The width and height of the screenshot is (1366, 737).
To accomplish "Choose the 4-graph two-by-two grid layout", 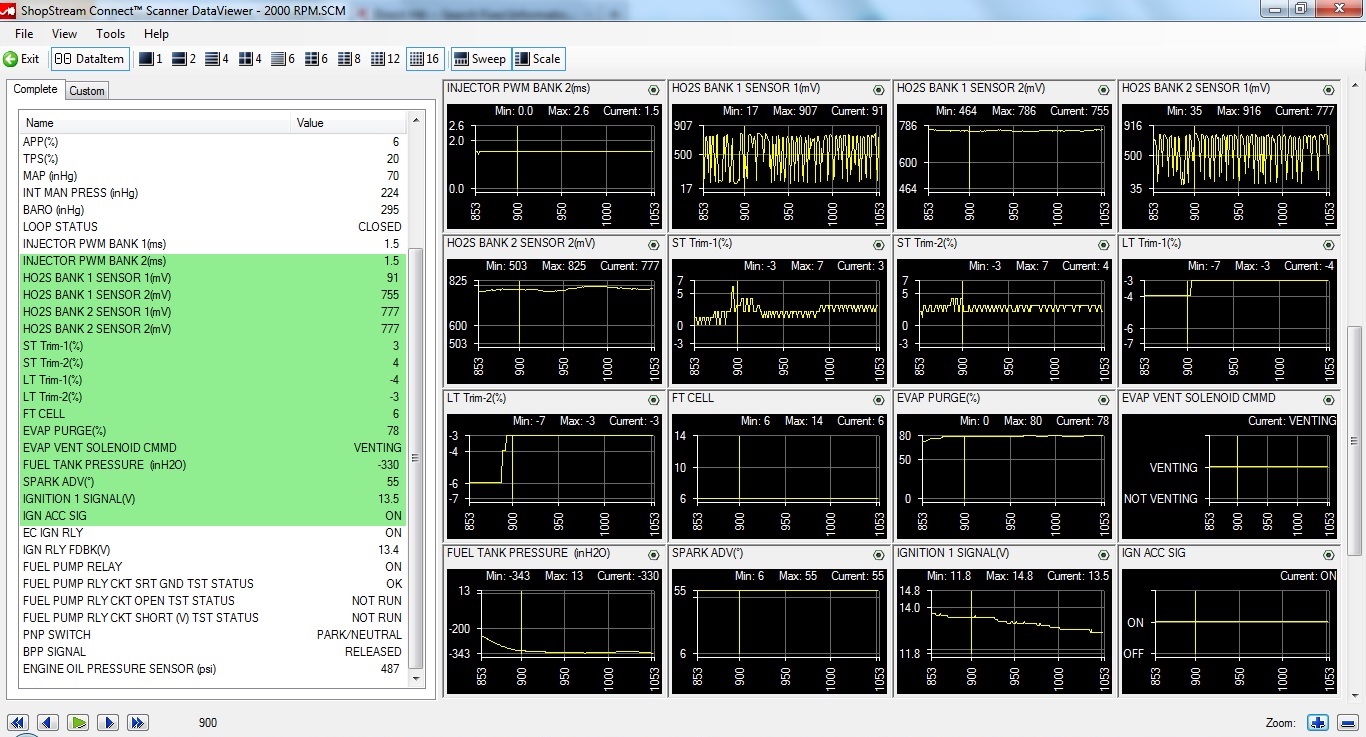I will pos(250,59).
